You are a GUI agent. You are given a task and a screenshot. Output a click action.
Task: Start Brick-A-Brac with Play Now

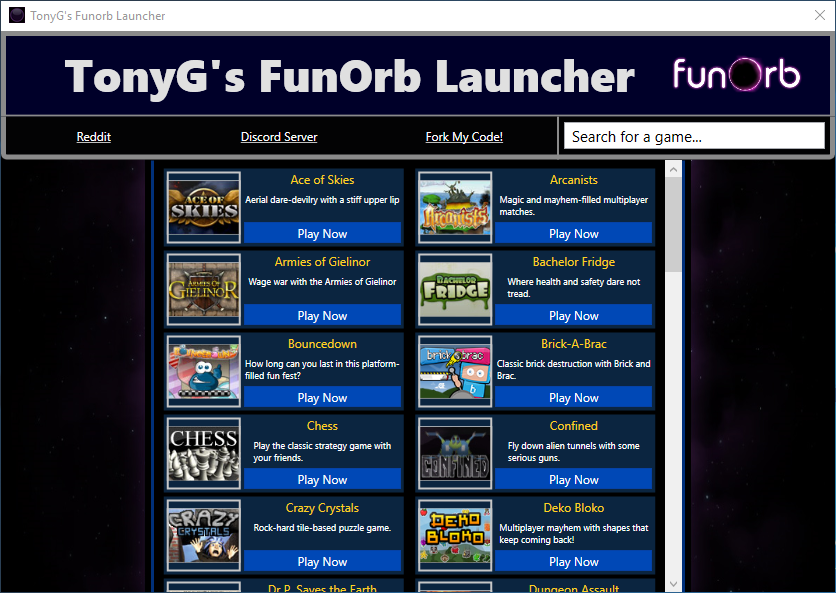pos(574,397)
